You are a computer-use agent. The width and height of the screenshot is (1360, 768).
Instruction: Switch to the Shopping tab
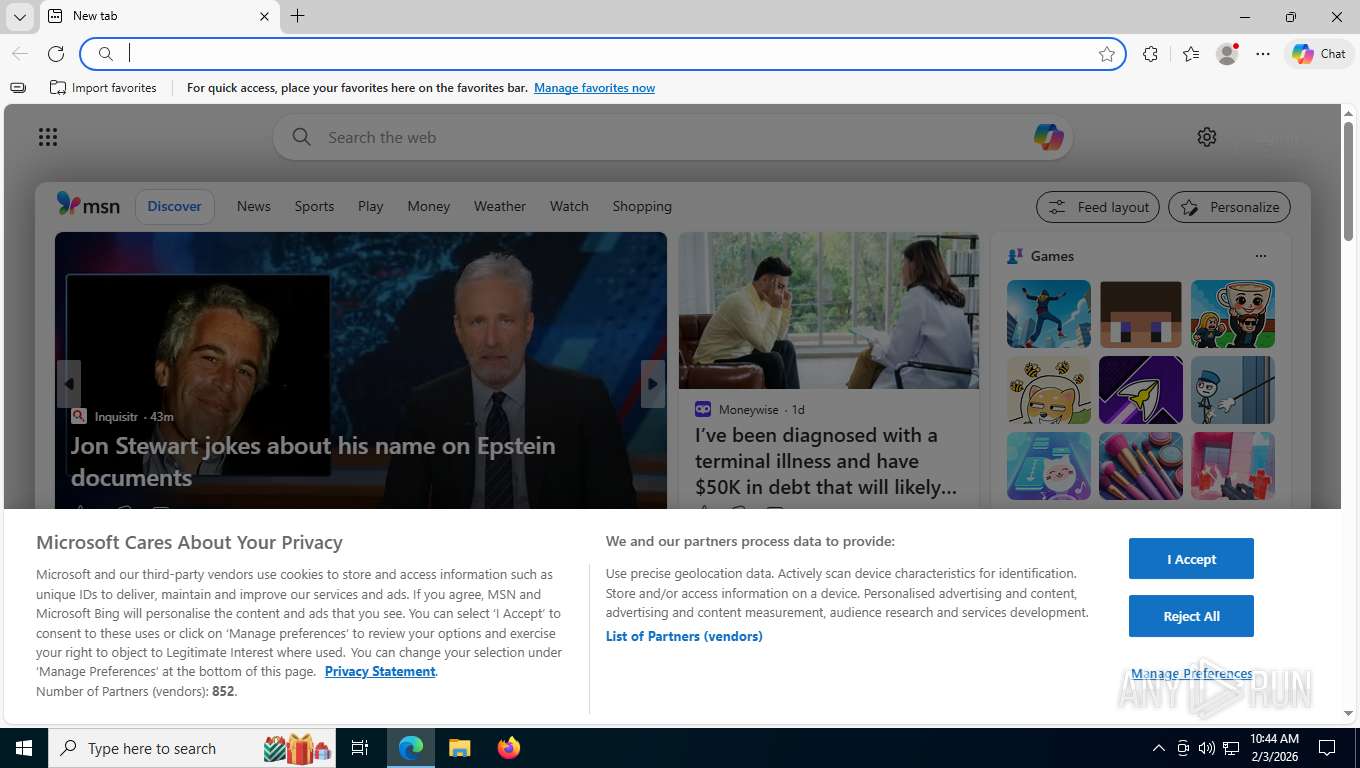642,206
